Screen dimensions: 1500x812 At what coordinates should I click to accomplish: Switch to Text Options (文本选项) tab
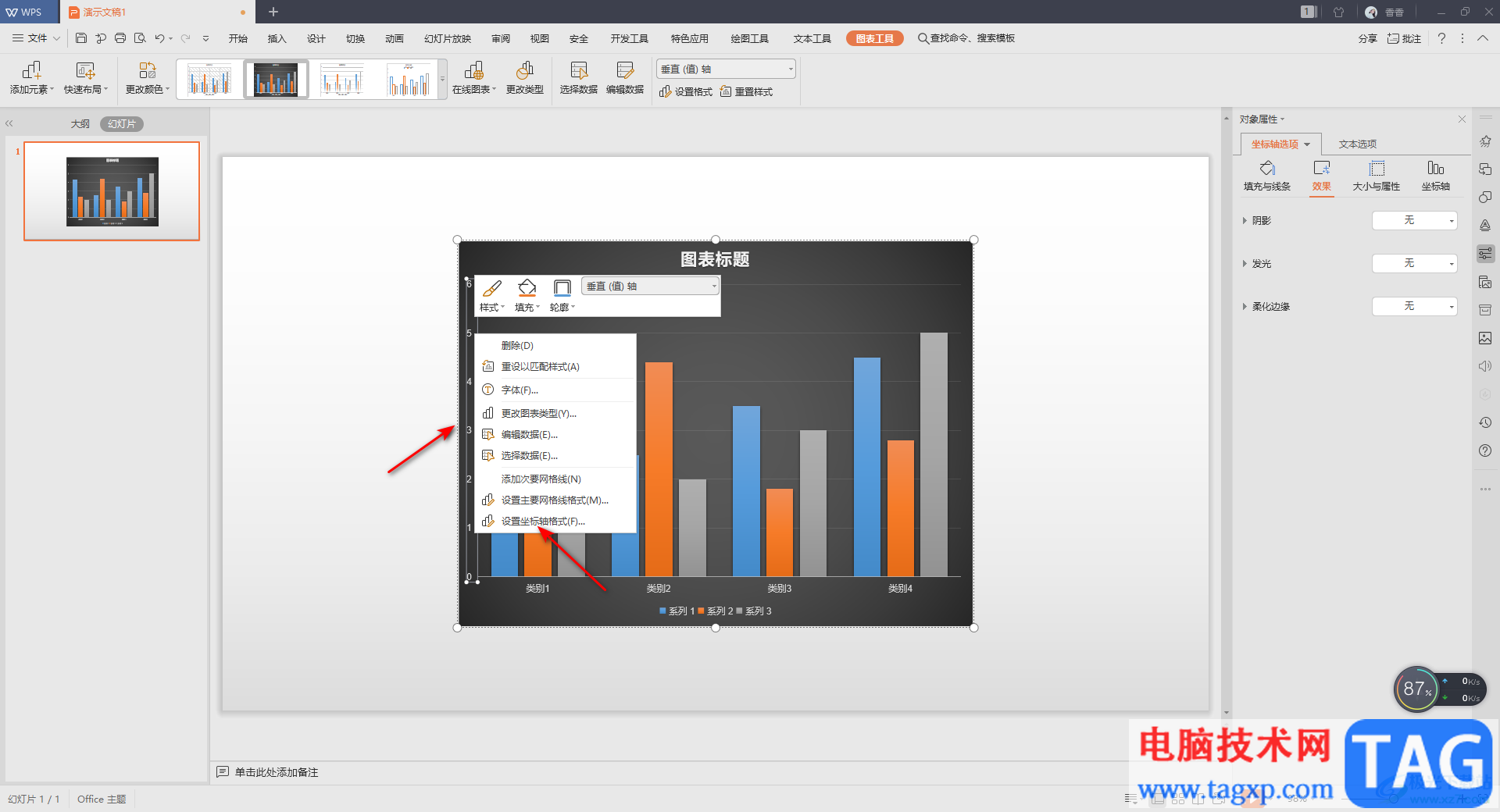[1358, 144]
